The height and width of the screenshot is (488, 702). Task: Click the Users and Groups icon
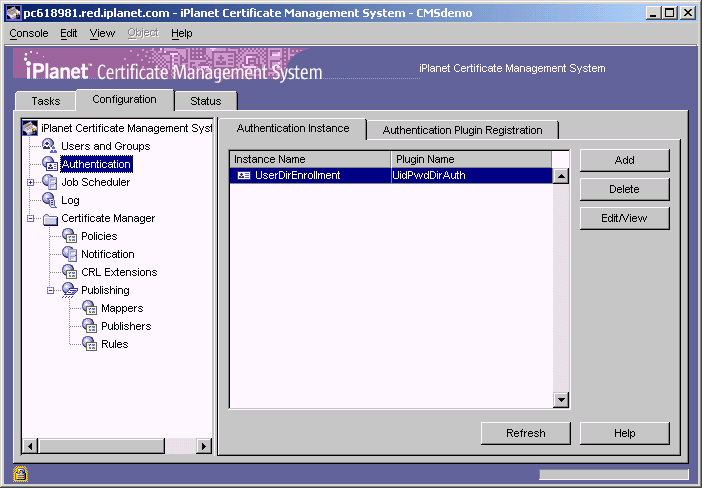49,146
